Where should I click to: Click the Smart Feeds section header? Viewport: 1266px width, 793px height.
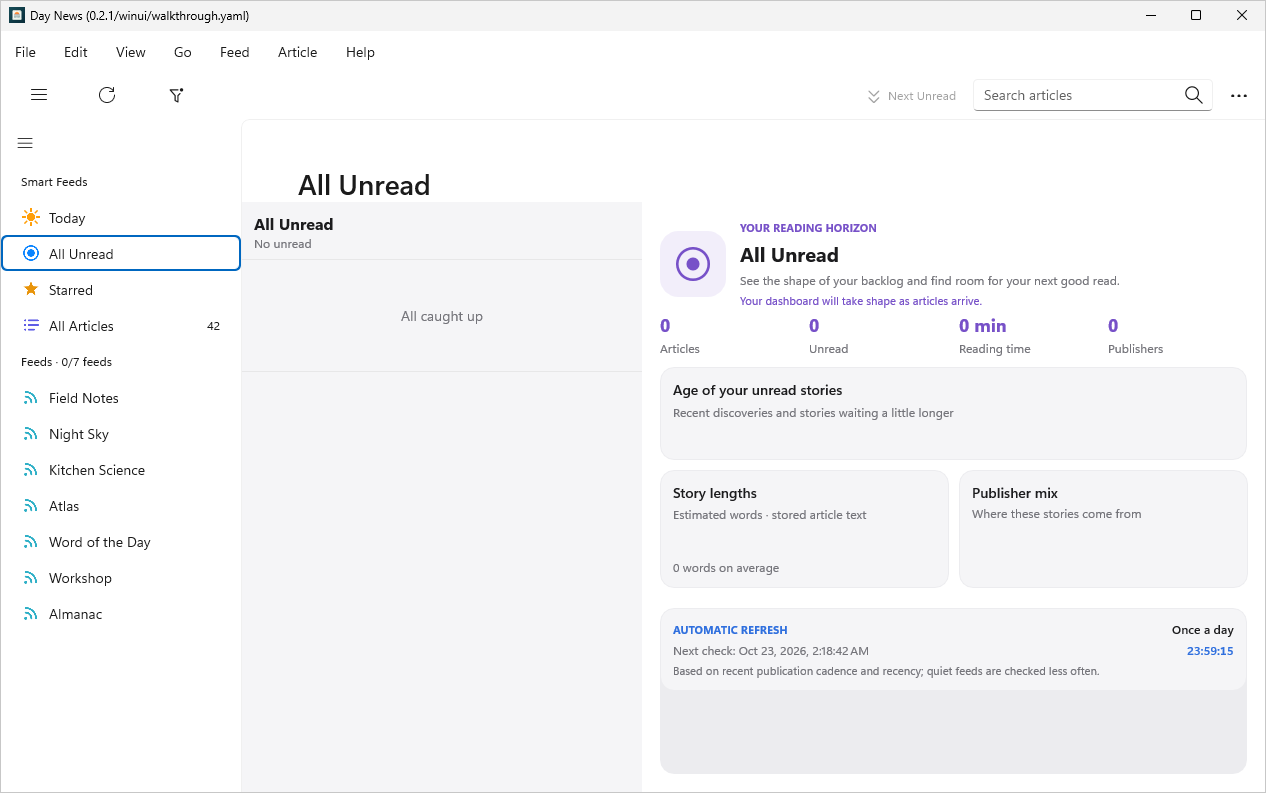pos(54,182)
